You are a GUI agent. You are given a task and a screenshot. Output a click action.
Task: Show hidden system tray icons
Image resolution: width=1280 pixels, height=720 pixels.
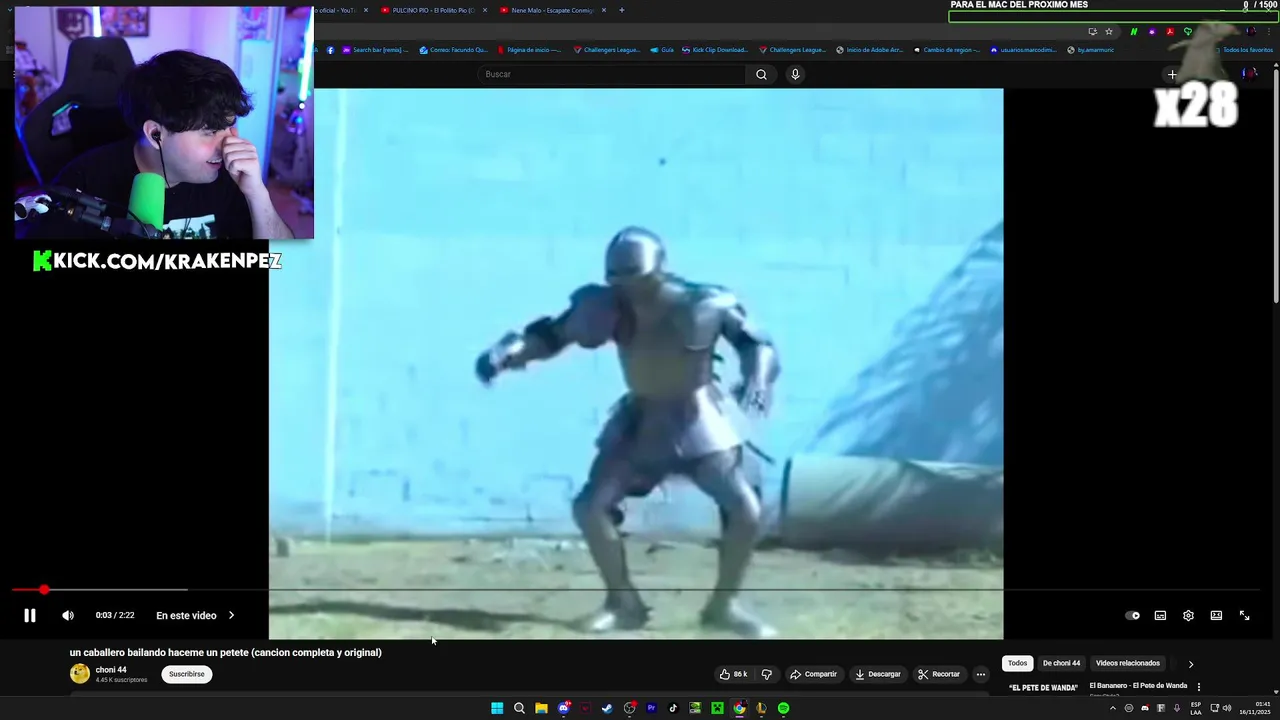pyautogui.click(x=1112, y=708)
